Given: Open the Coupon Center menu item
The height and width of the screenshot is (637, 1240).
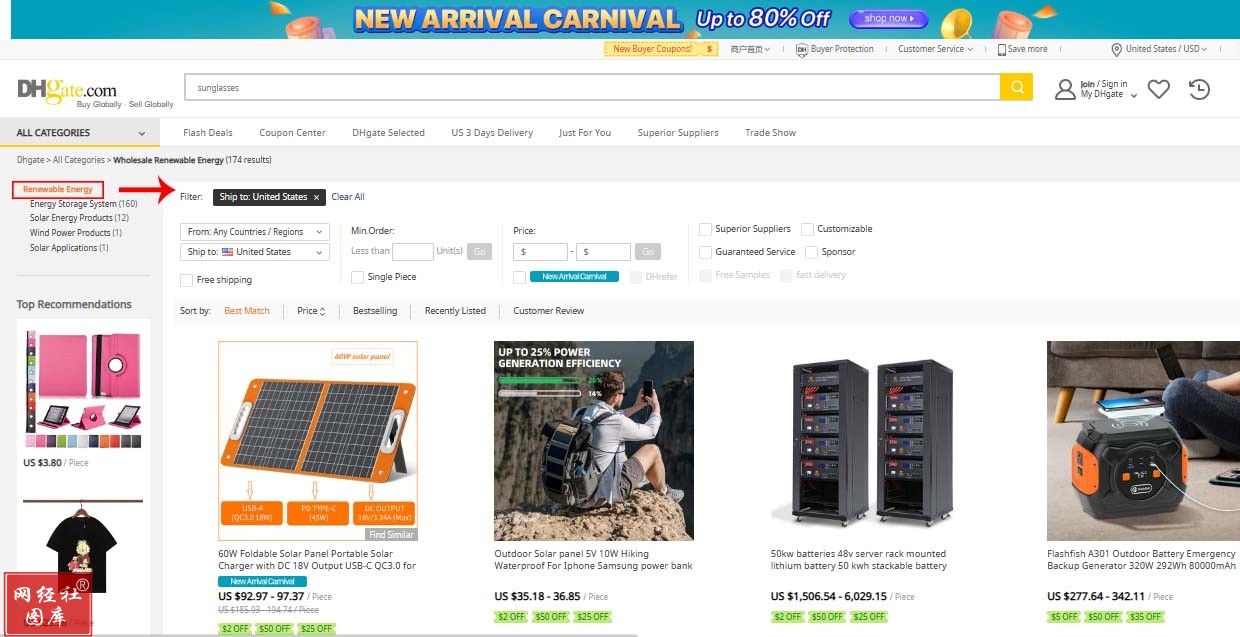Looking at the screenshot, I should (x=292, y=133).
